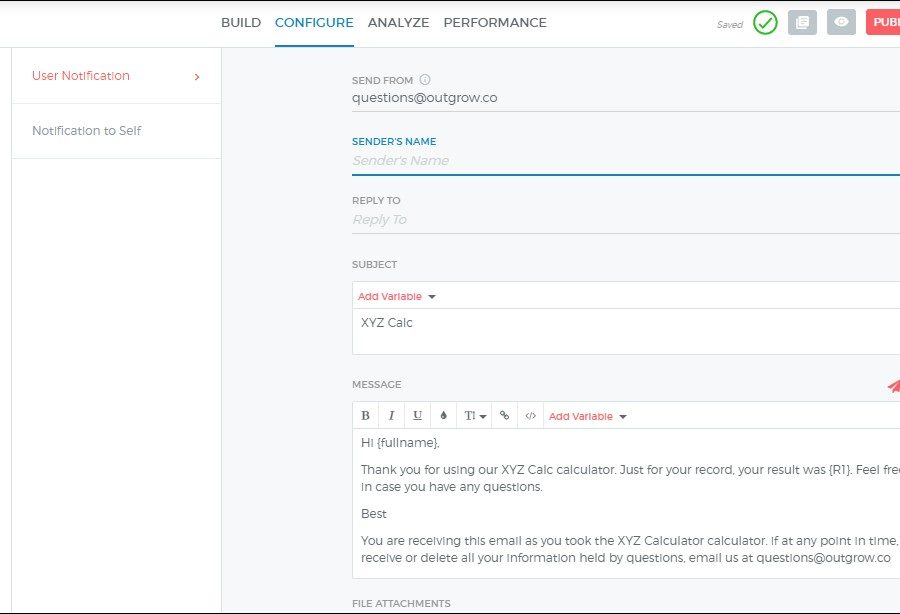This screenshot has width=900, height=614.
Task: Insert a hyperlink in the message
Action: [x=504, y=416]
